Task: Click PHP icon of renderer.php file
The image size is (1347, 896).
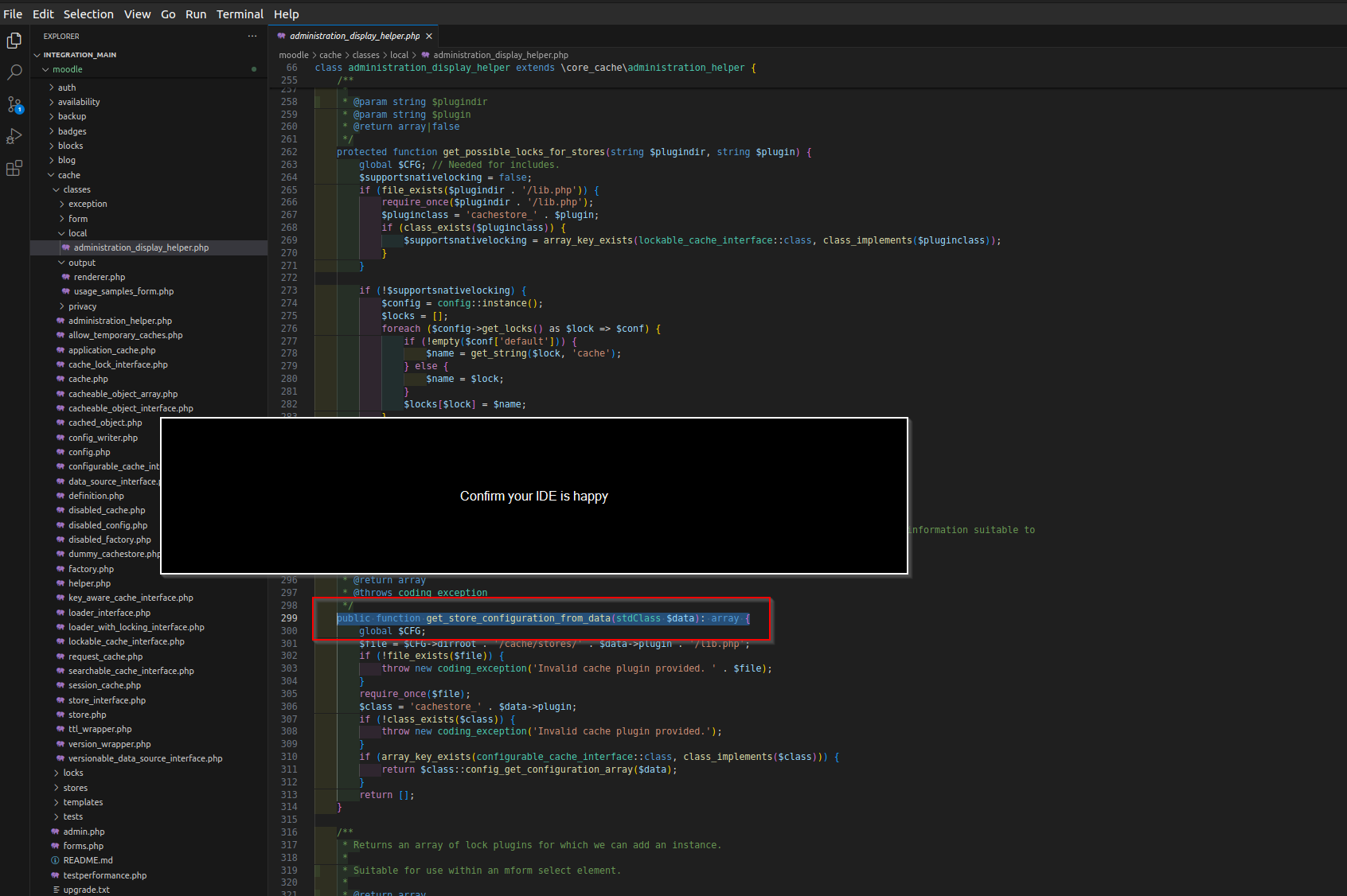Action: pos(66,277)
